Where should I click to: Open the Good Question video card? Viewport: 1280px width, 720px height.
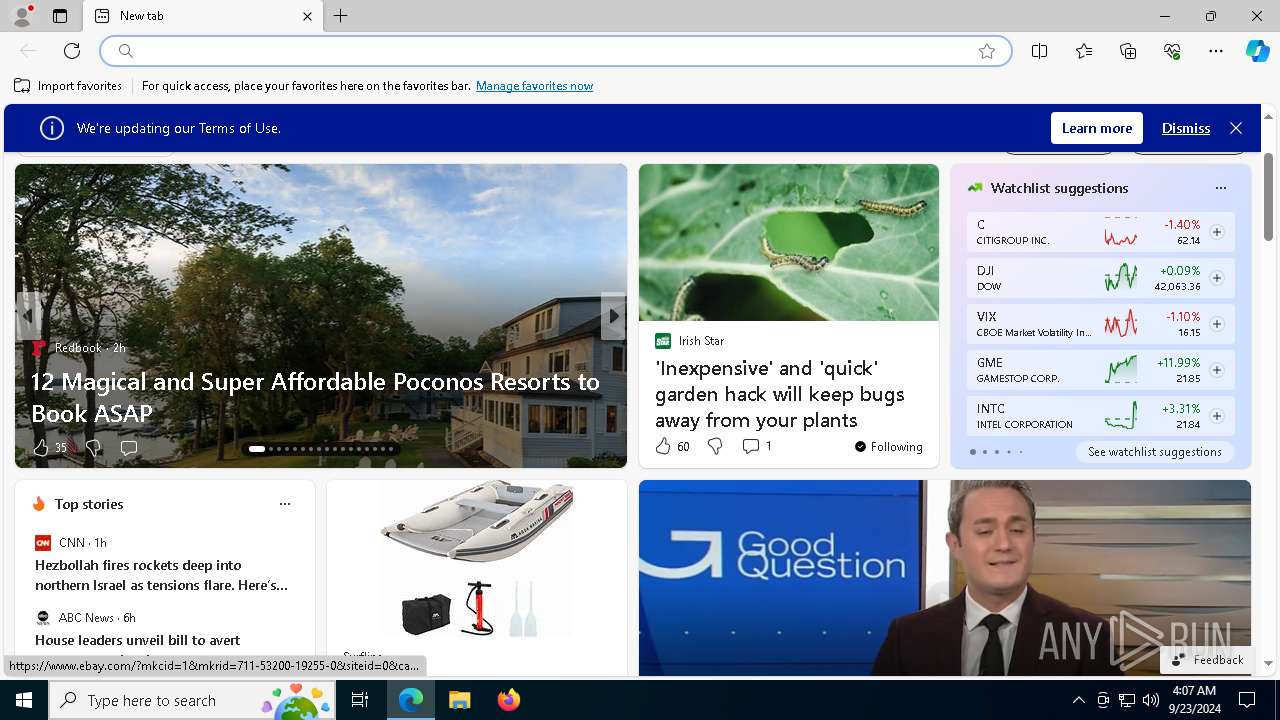944,578
